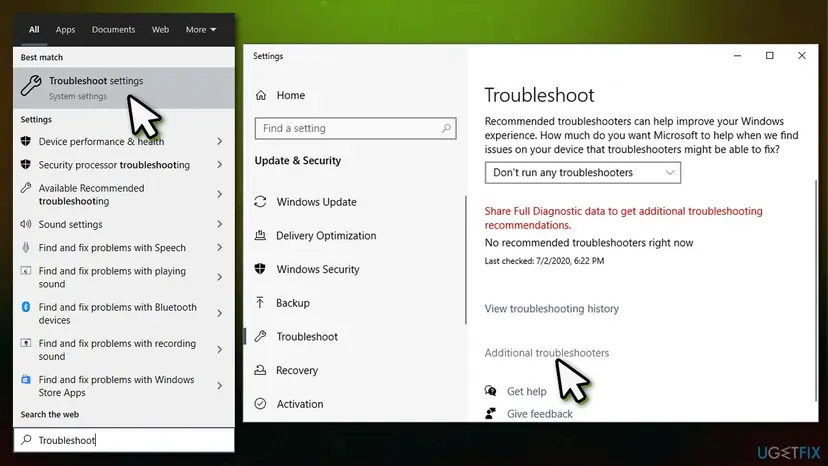Image resolution: width=828 pixels, height=466 pixels.
Task: Click Backup upload arrow icon
Action: click(260, 303)
